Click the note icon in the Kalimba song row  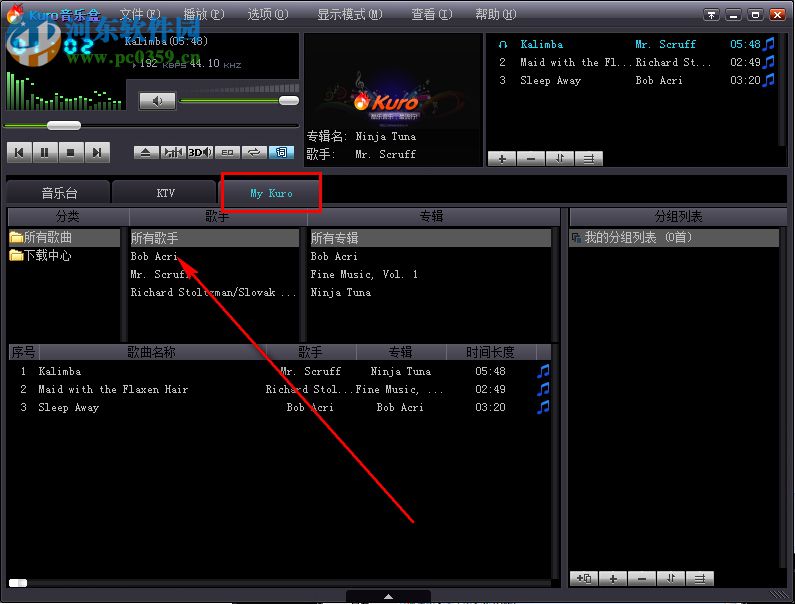[x=543, y=371]
